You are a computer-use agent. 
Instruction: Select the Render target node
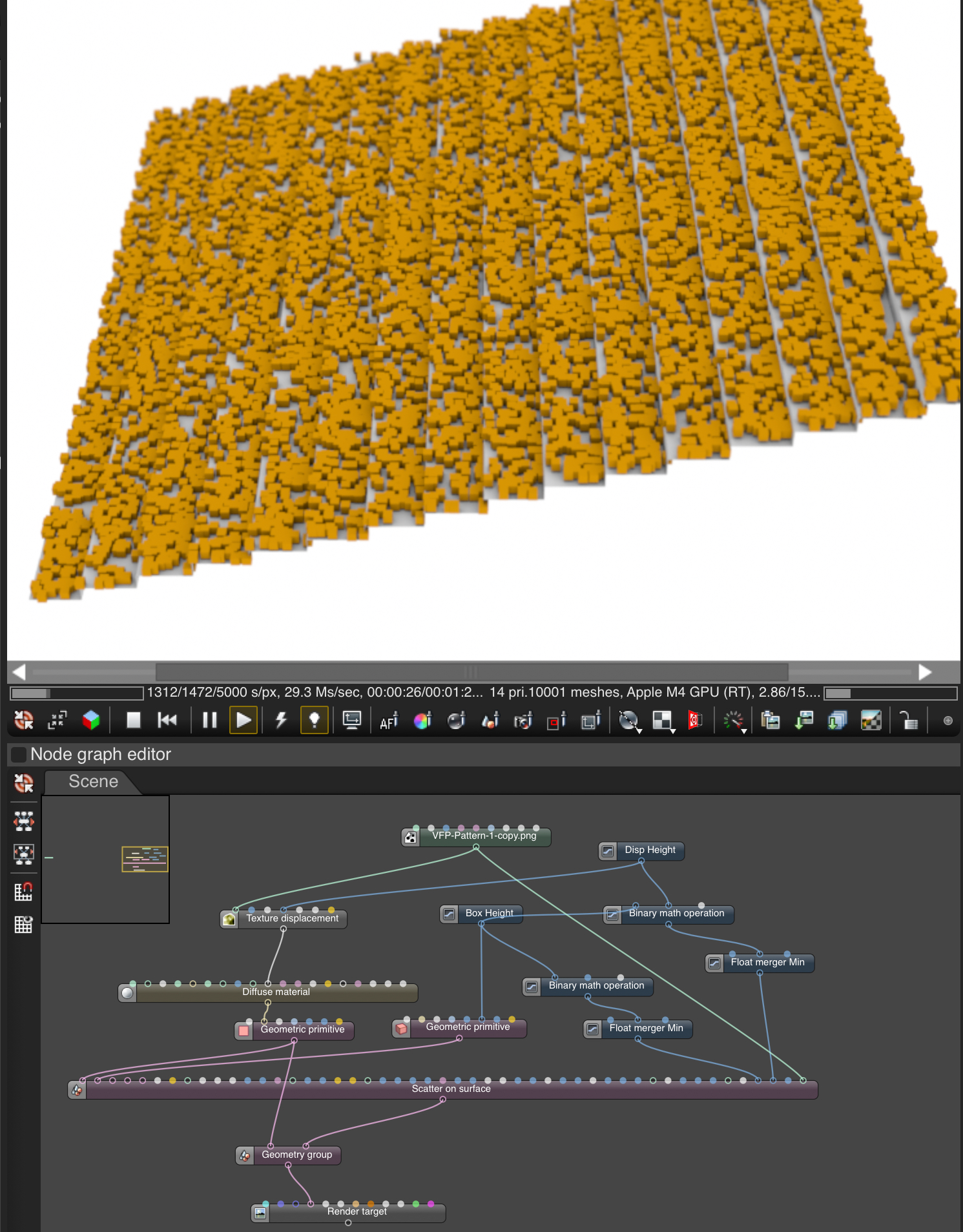[348, 1212]
